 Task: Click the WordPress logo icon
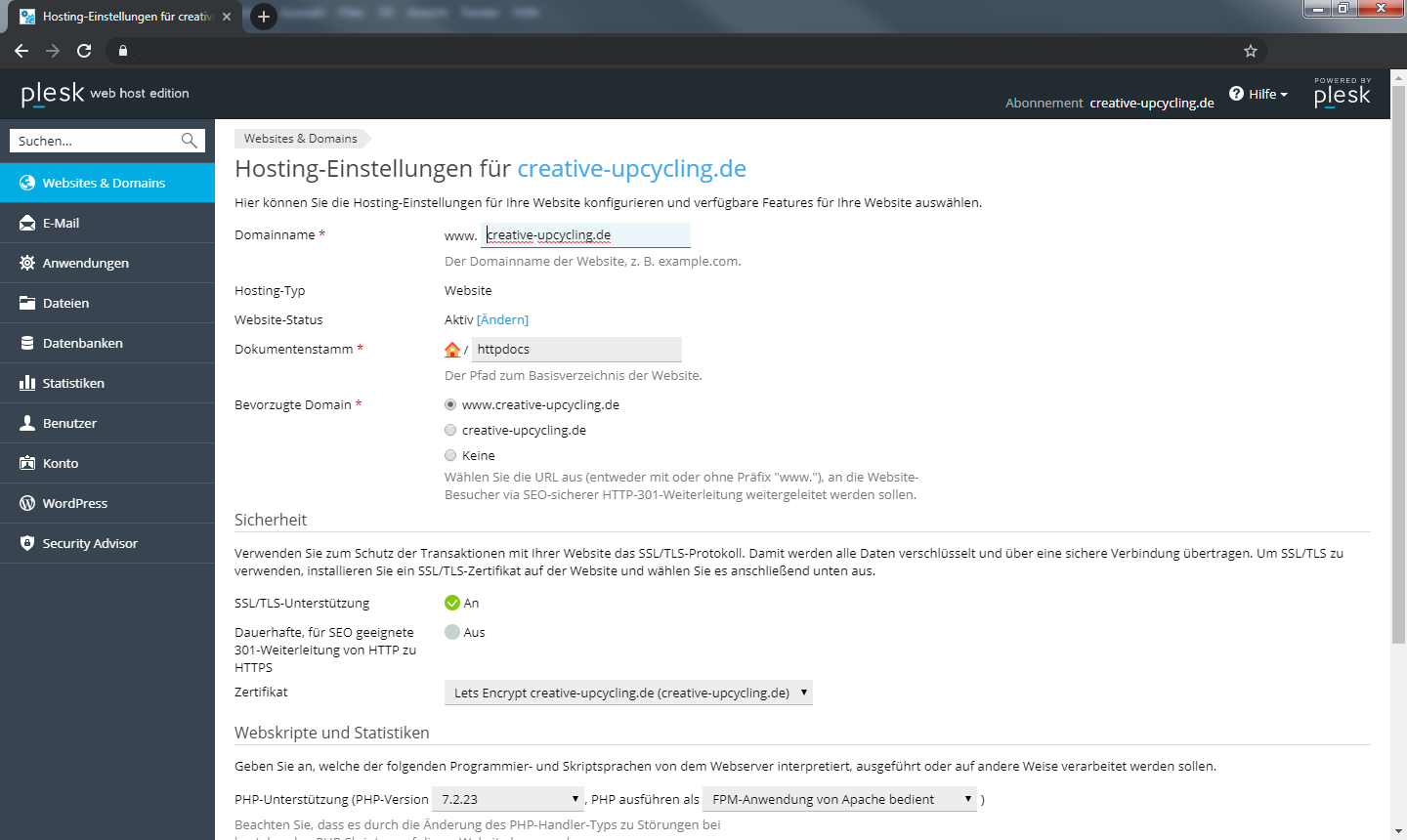point(27,503)
